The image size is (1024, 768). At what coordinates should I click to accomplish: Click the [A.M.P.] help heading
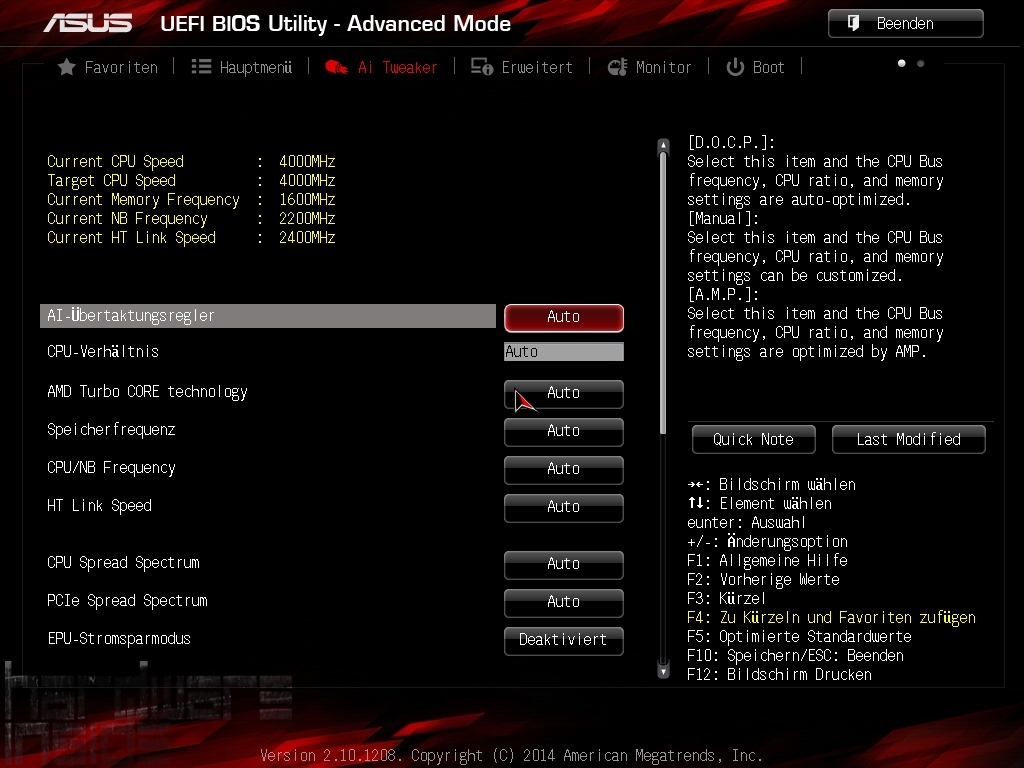[x=723, y=295]
